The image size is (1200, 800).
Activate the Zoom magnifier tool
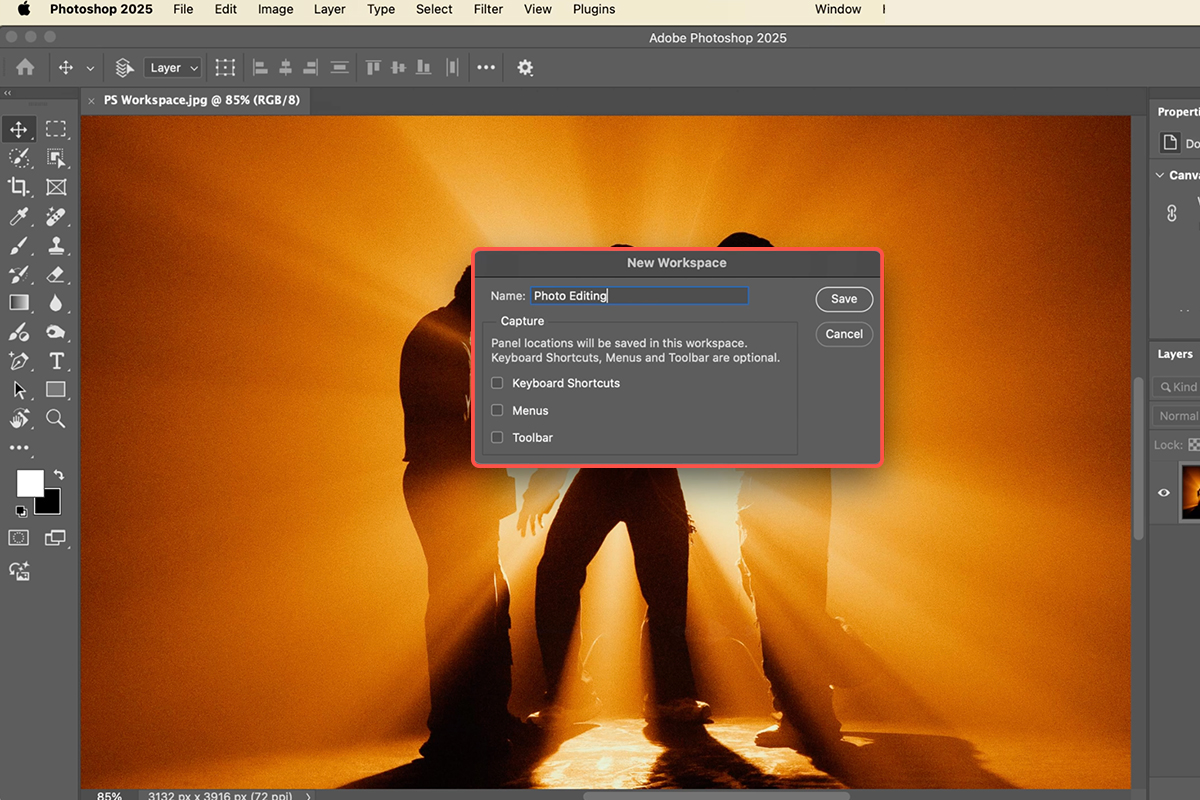point(56,419)
